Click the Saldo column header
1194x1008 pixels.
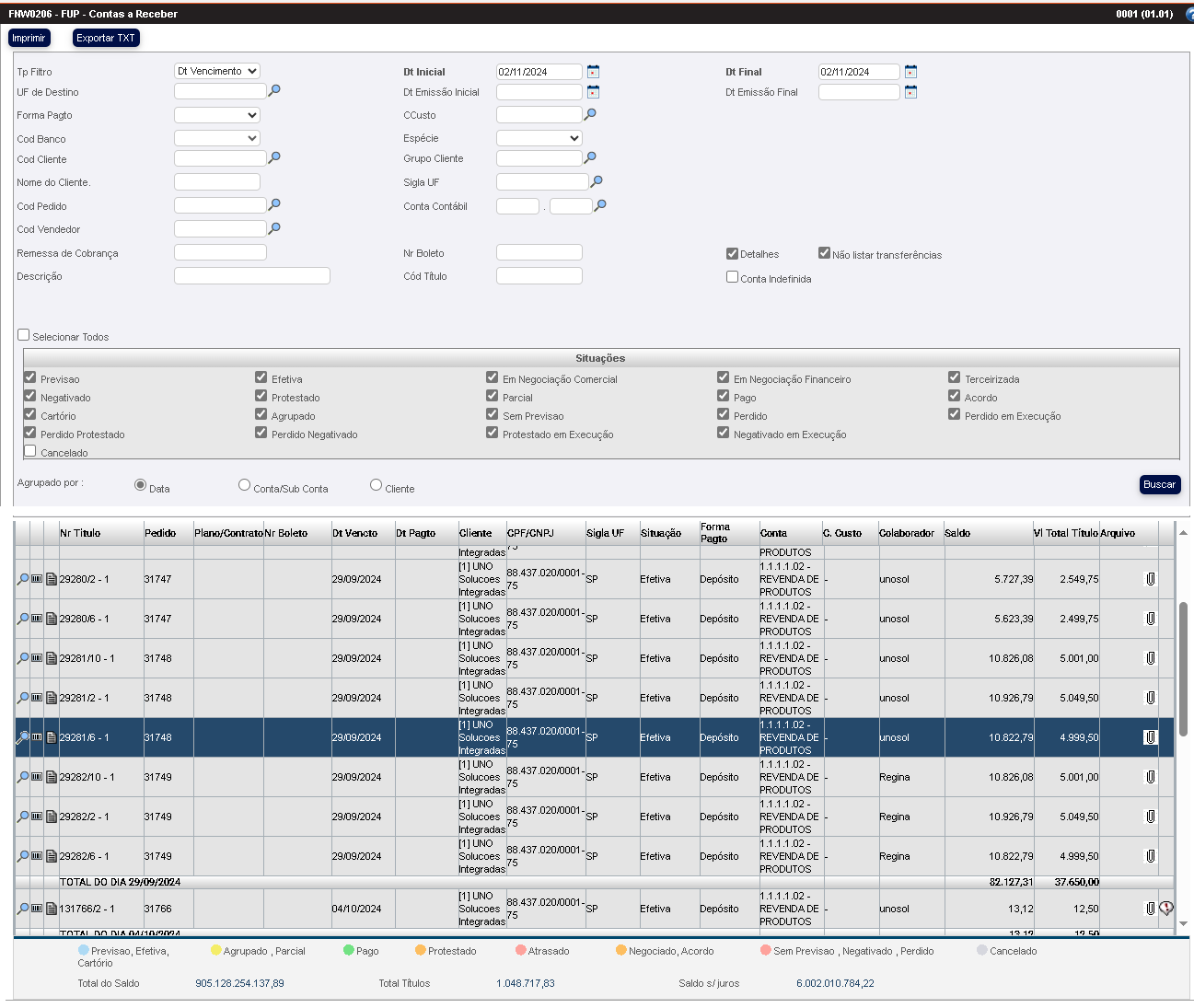[957, 533]
